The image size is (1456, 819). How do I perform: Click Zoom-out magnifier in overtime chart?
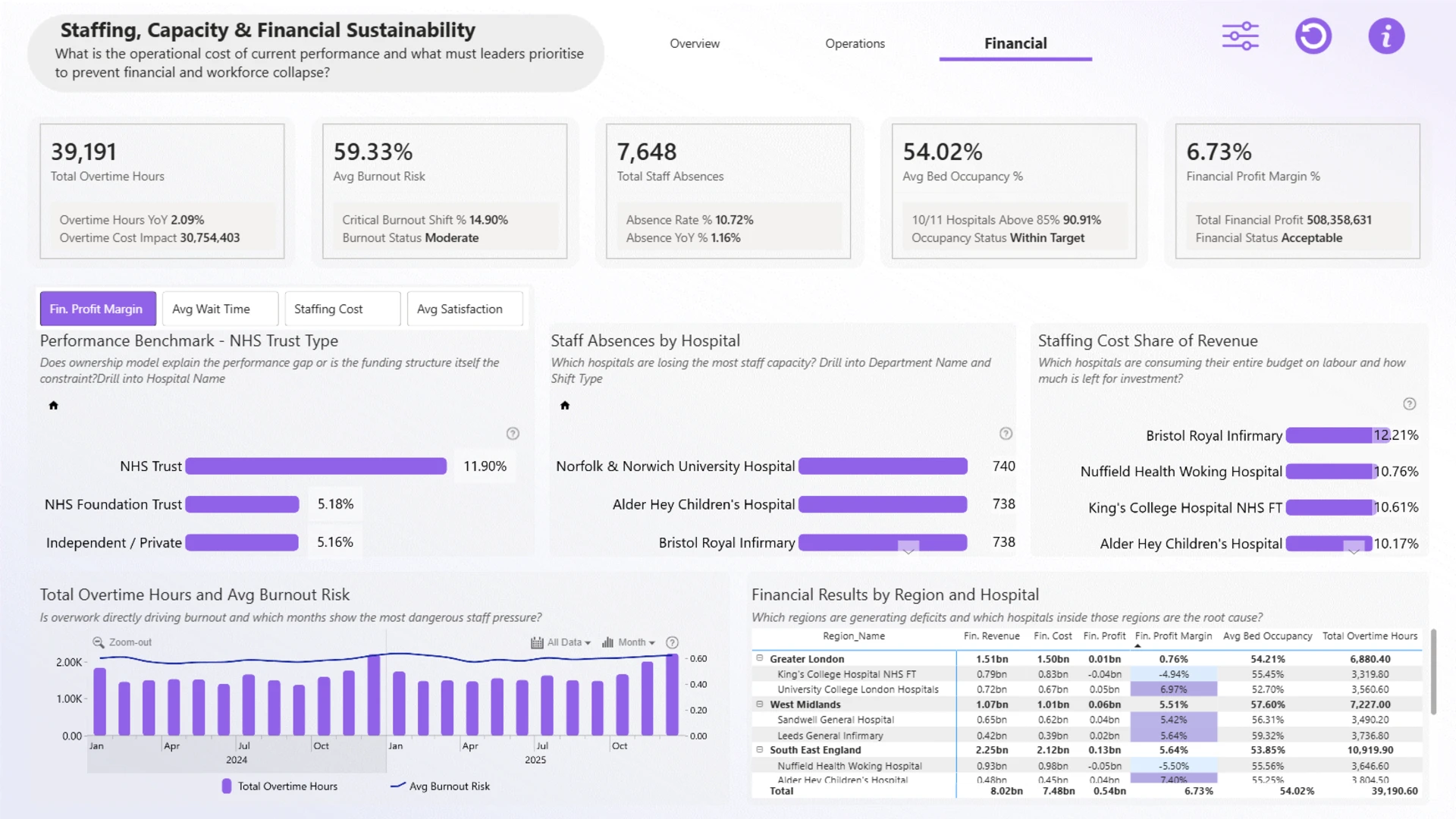point(99,642)
